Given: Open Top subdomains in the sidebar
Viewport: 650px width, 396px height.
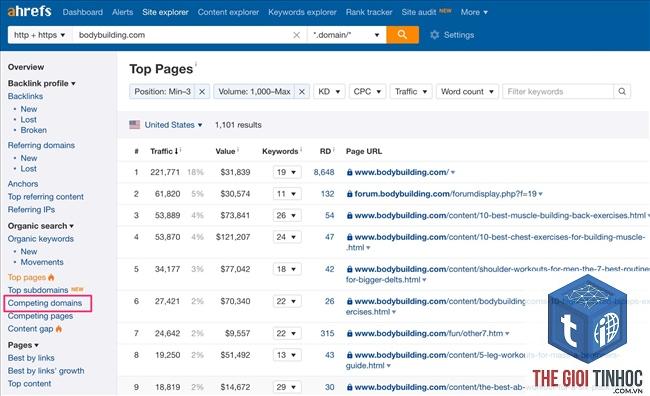Looking at the screenshot, I should point(38,290).
